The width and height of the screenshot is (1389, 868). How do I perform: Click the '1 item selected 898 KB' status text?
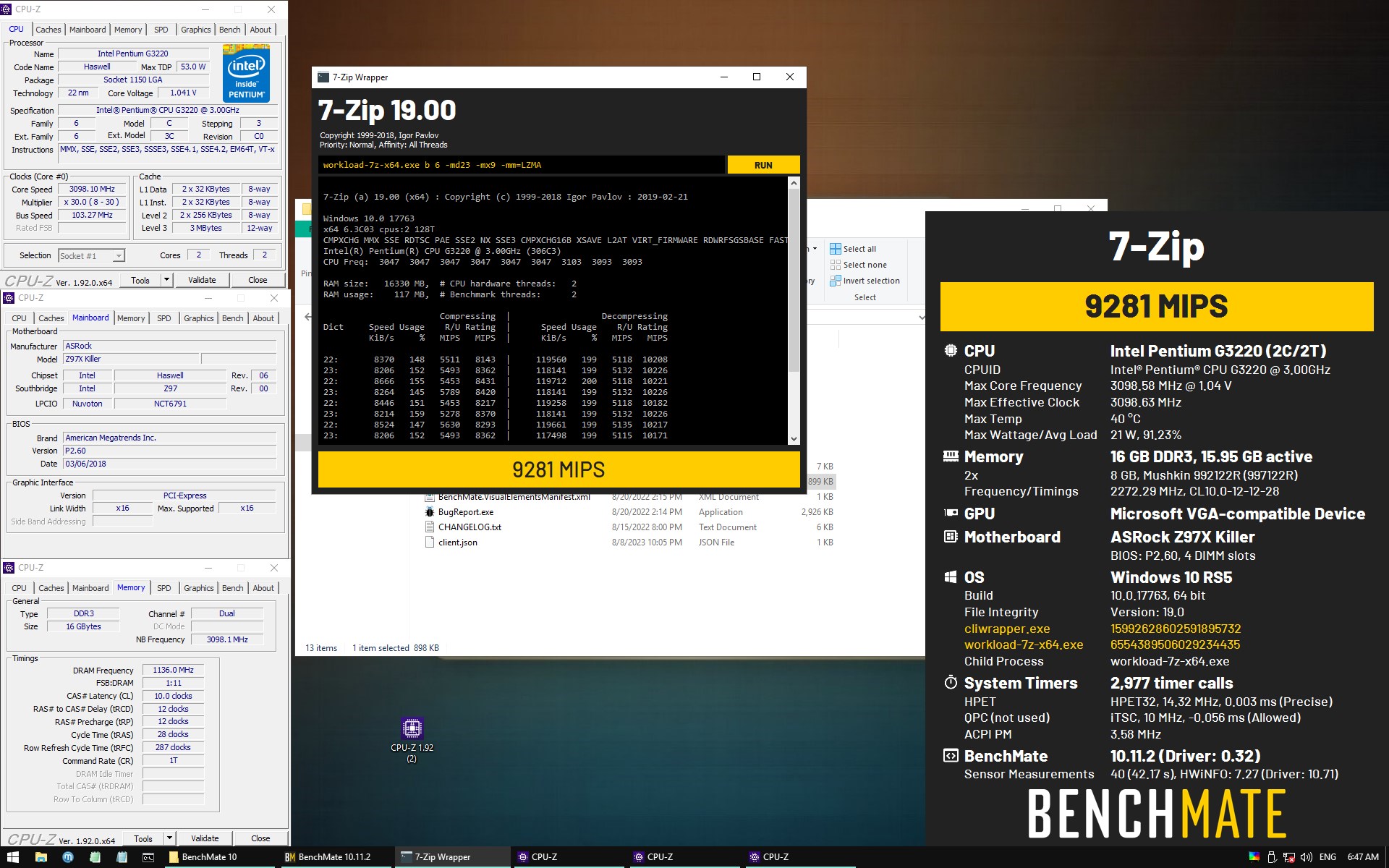click(x=395, y=648)
